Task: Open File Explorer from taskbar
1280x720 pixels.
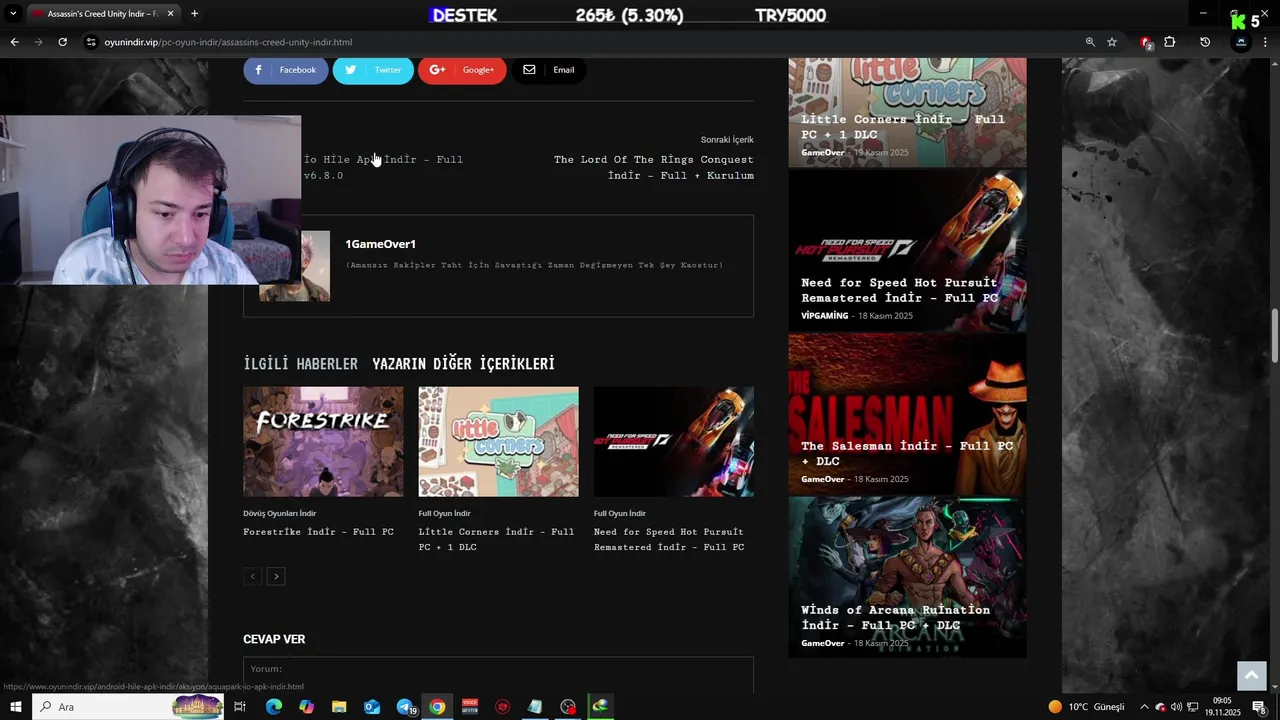Action: pos(339,707)
